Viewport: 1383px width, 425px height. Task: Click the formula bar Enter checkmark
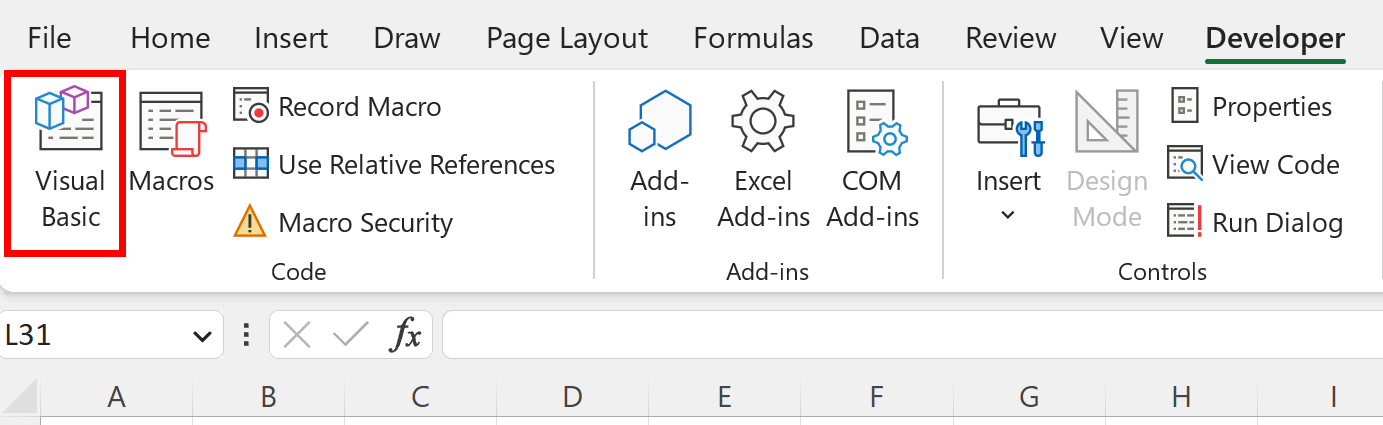(350, 335)
